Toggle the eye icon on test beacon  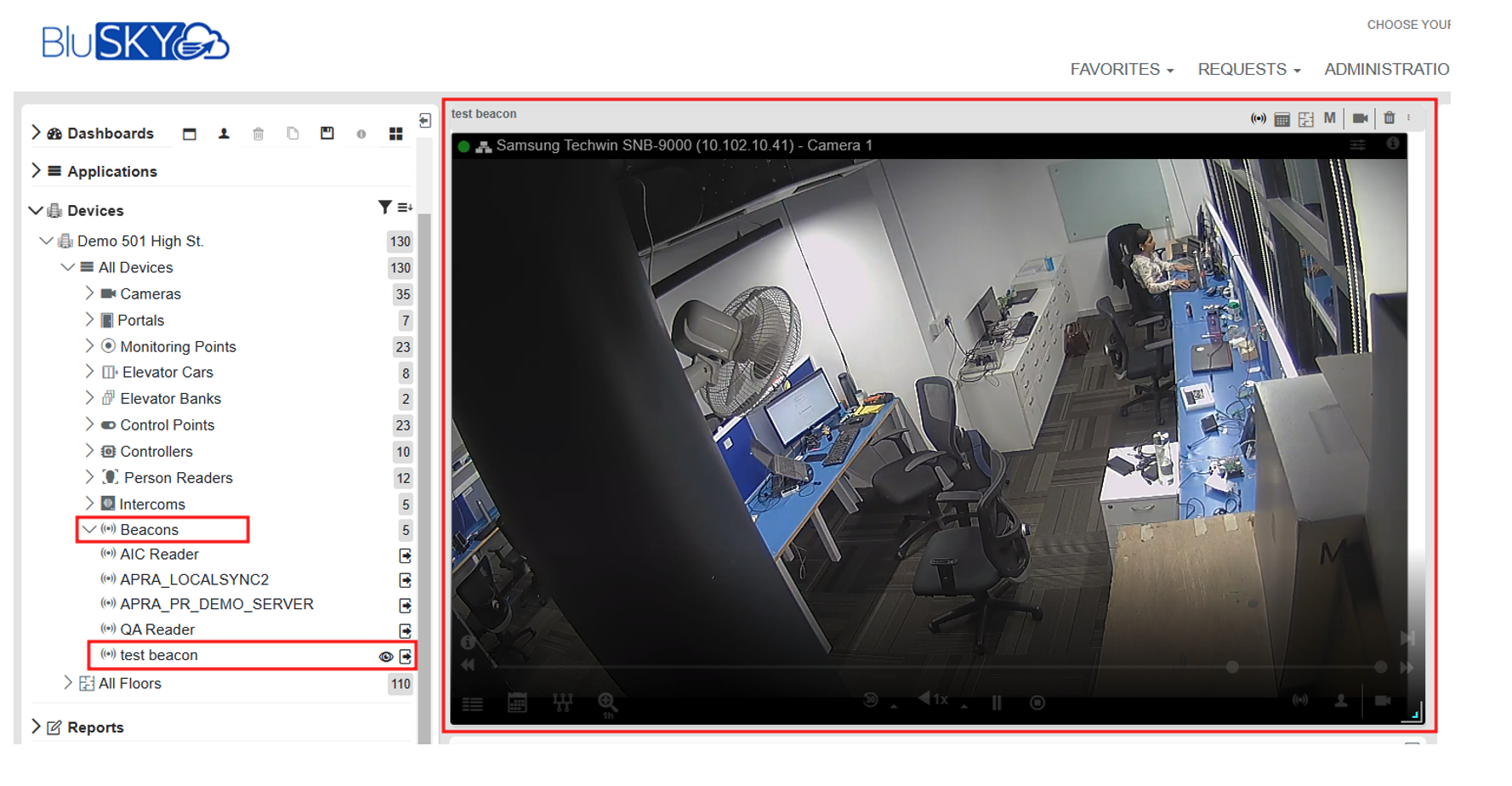coord(385,657)
